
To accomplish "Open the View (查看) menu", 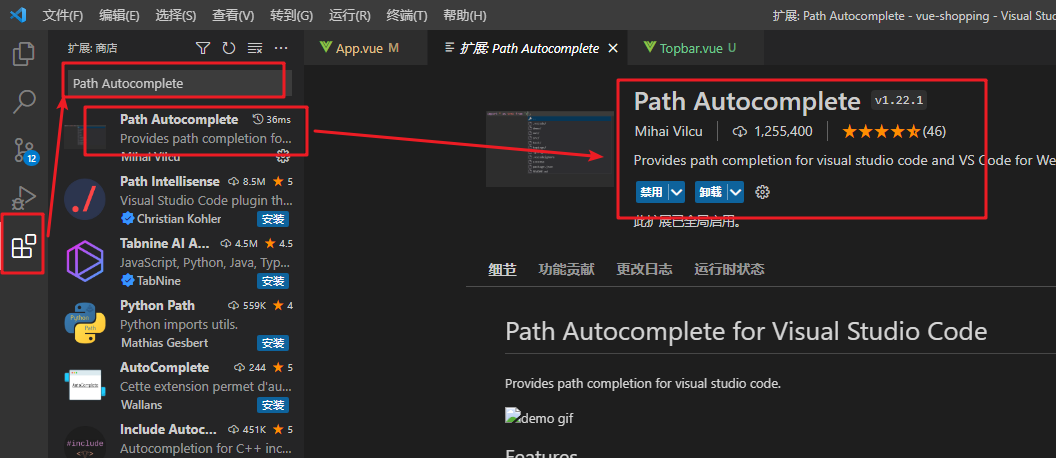I will [x=233, y=15].
